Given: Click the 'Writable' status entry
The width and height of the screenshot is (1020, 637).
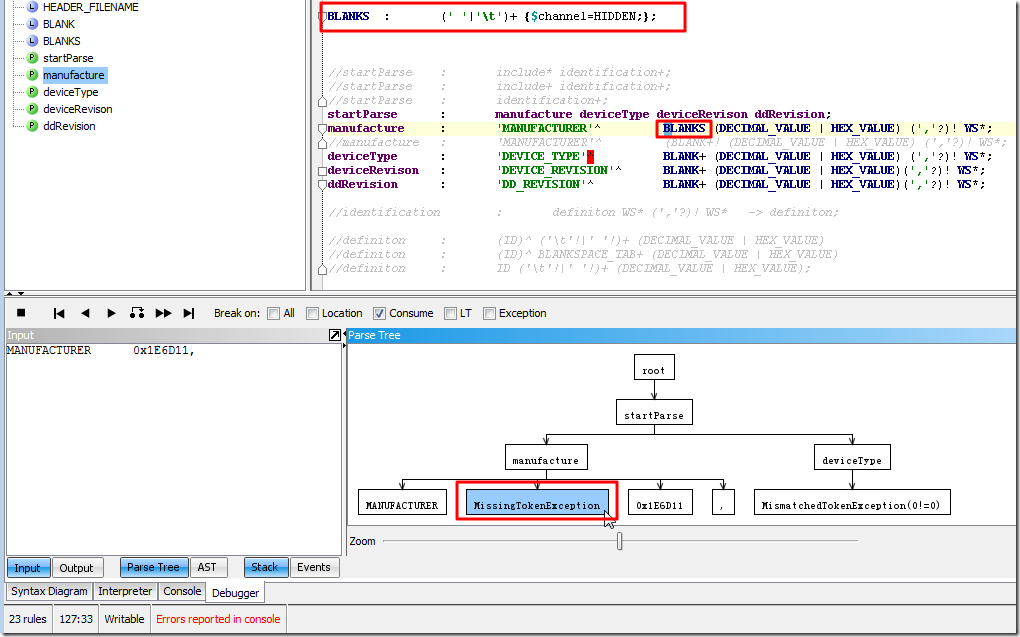Looking at the screenshot, I should (x=124, y=619).
